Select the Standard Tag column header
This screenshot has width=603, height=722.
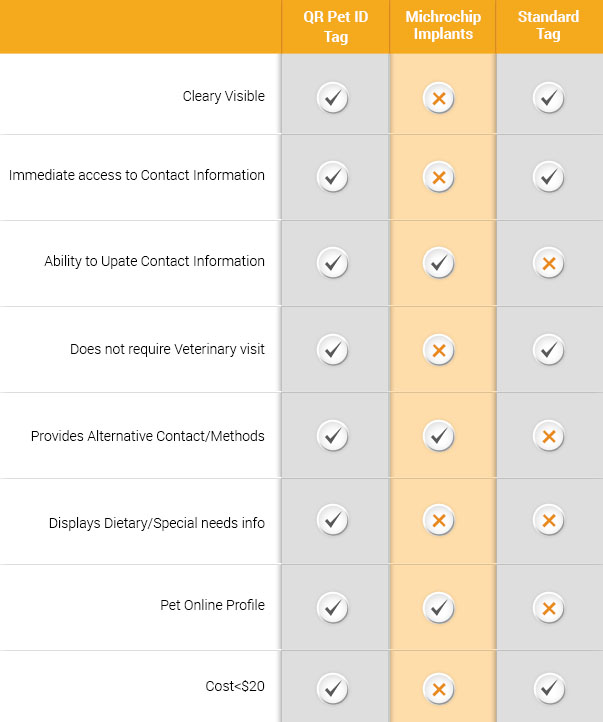pos(548,26)
